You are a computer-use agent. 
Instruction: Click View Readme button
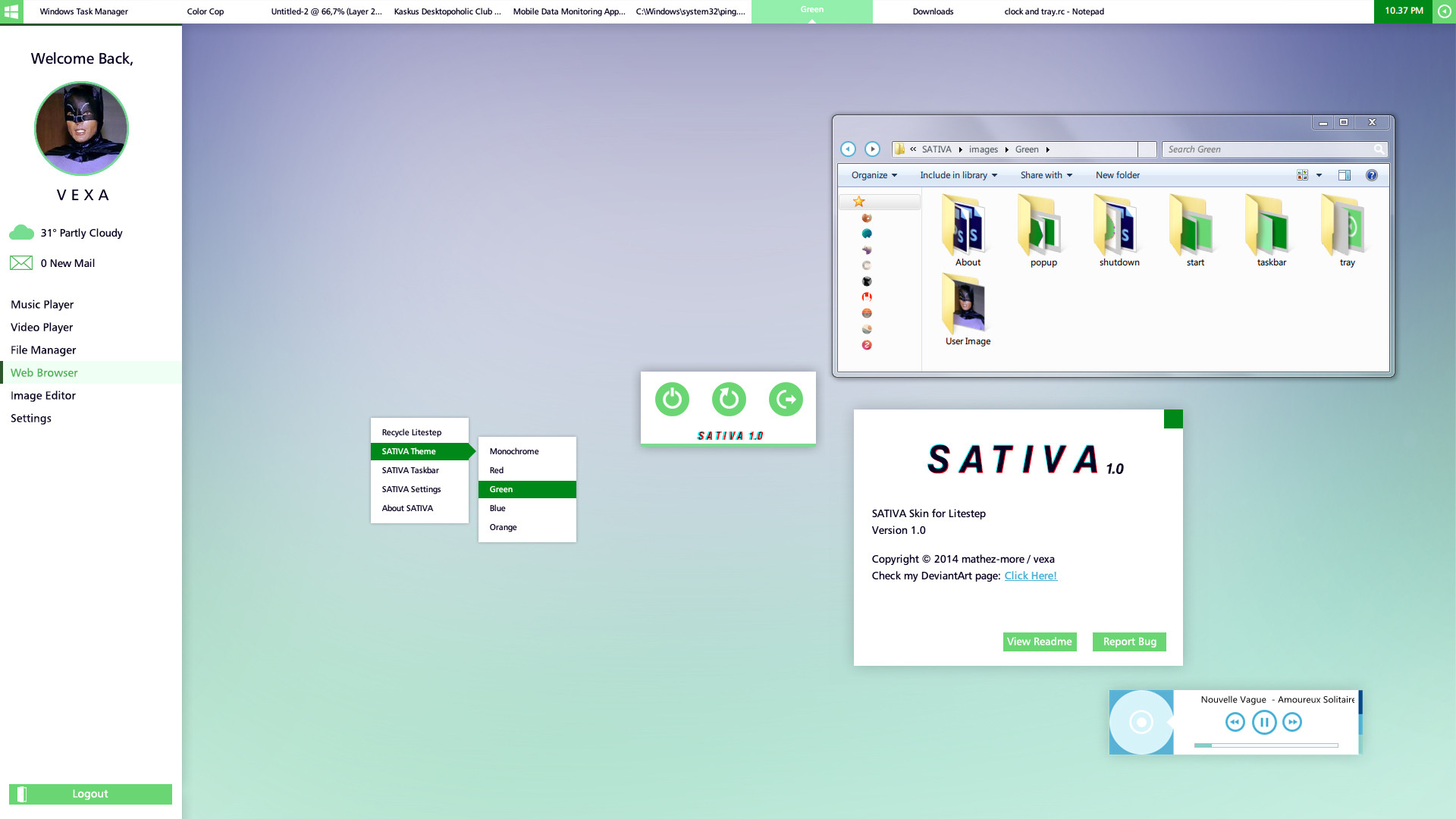[x=1040, y=642]
